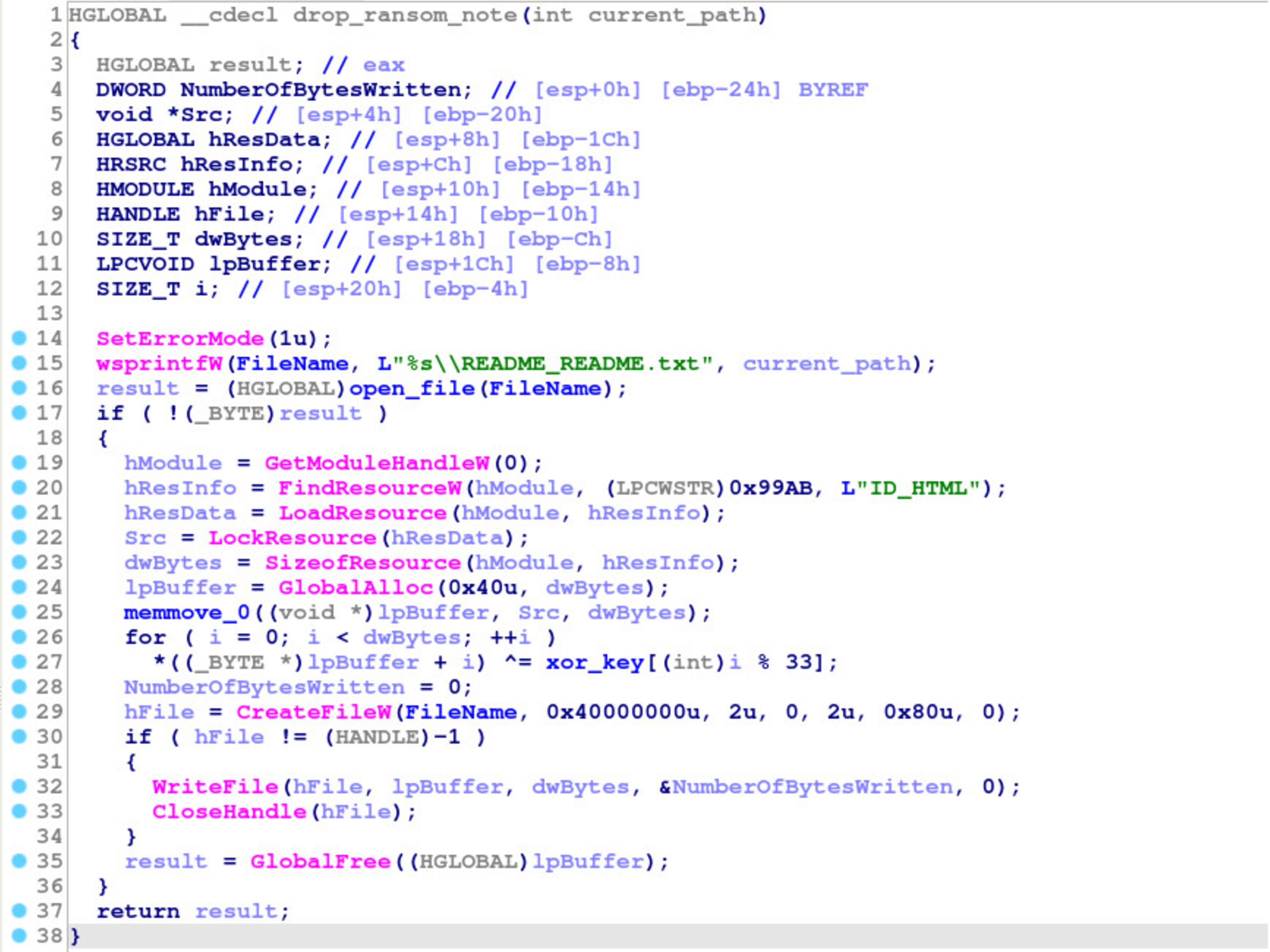Click the breakpoint indicator next to line 35

coord(19,861)
